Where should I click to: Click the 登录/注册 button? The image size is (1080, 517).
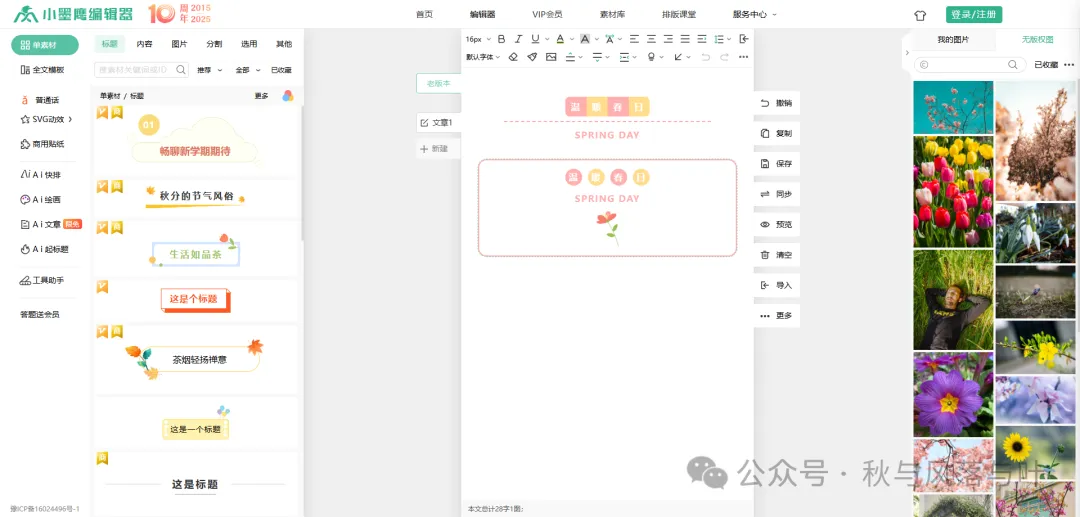coord(973,15)
